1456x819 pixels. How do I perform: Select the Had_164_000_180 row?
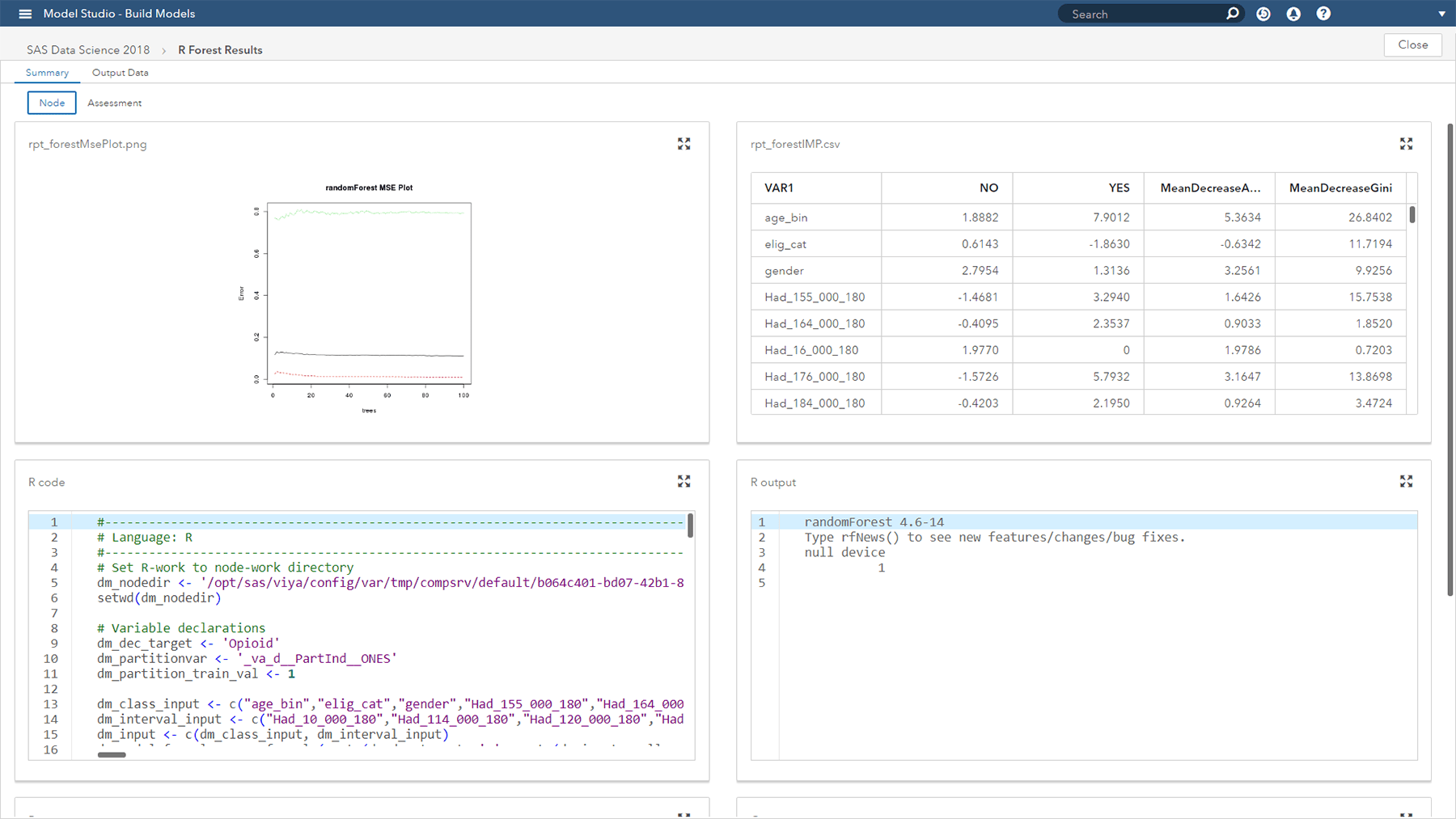click(x=1078, y=323)
